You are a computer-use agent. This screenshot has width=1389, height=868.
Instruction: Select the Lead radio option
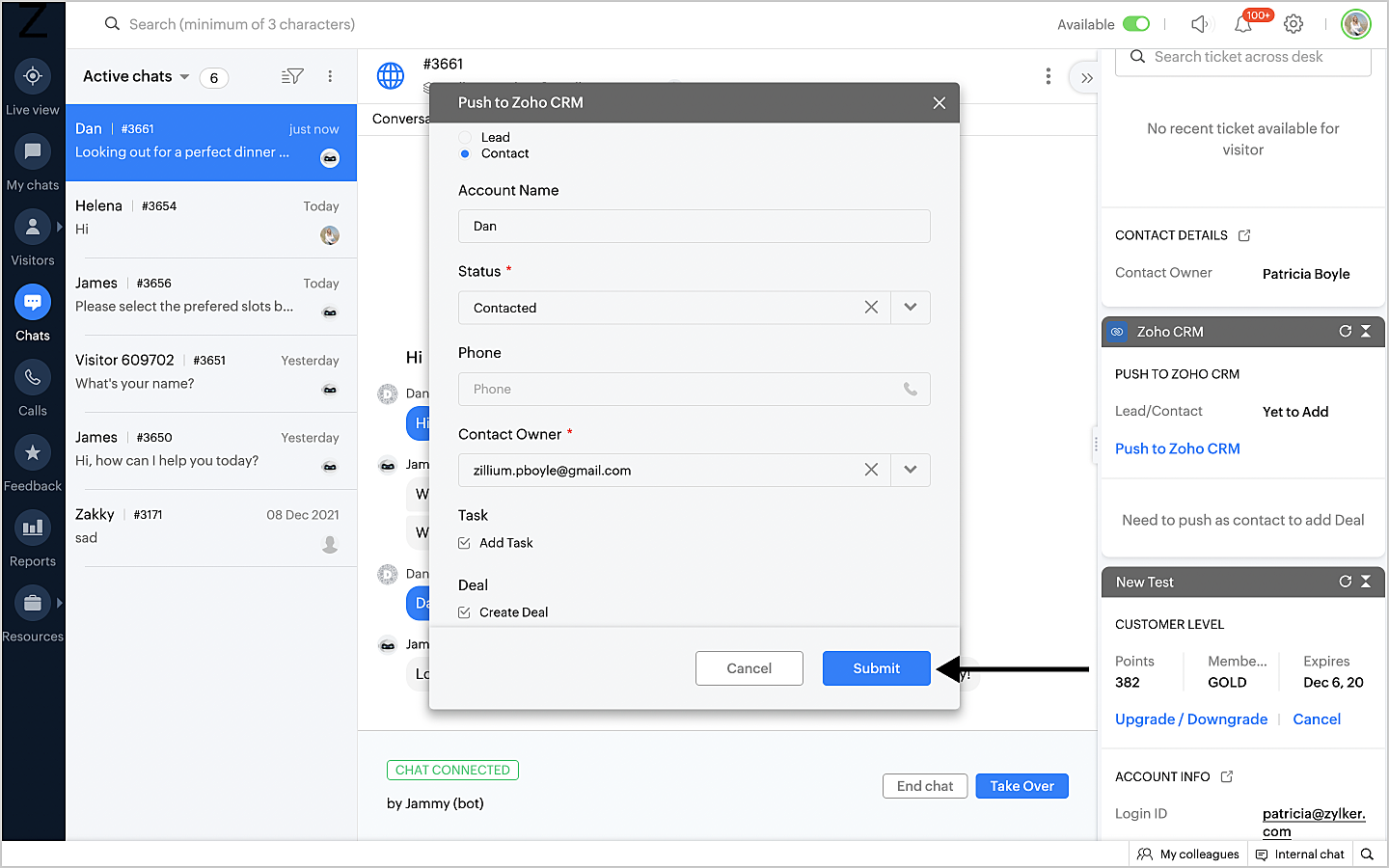465,137
